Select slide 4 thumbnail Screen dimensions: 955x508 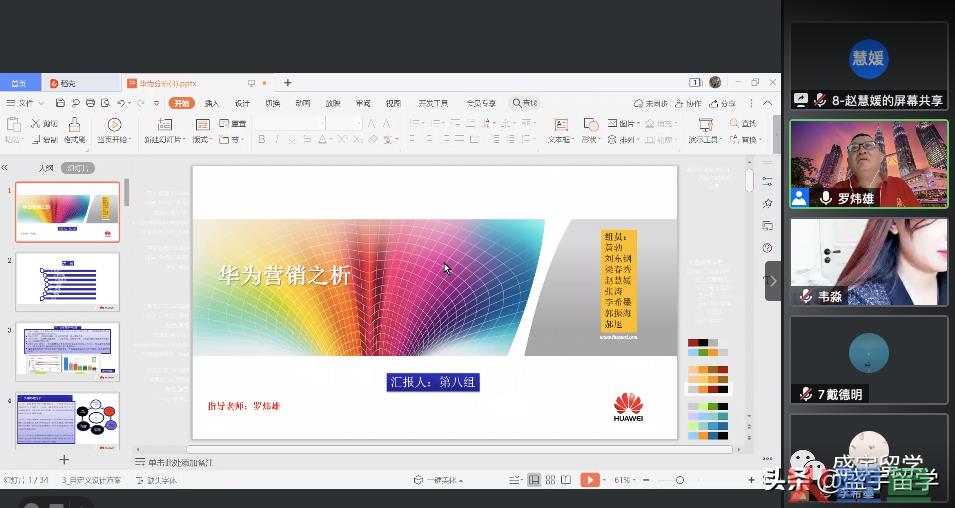pos(67,420)
